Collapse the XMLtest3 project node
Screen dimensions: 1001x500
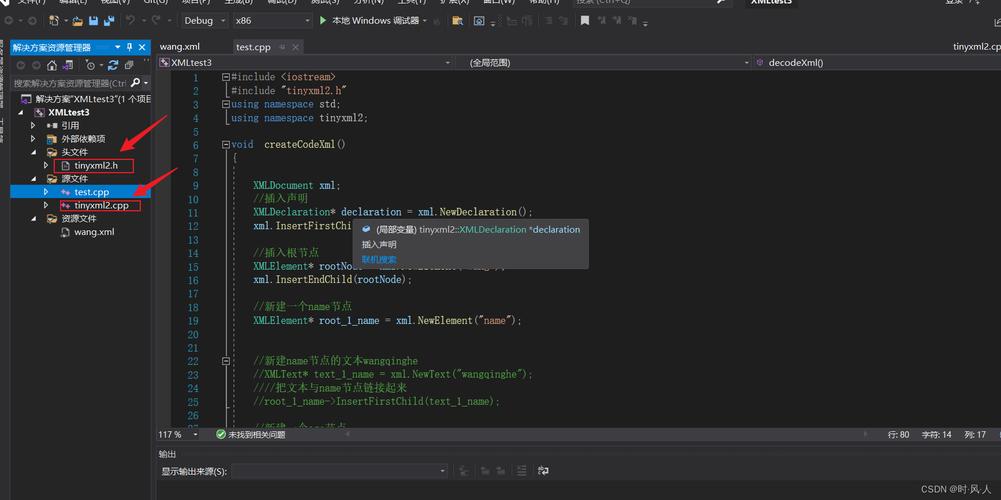[x=20, y=112]
